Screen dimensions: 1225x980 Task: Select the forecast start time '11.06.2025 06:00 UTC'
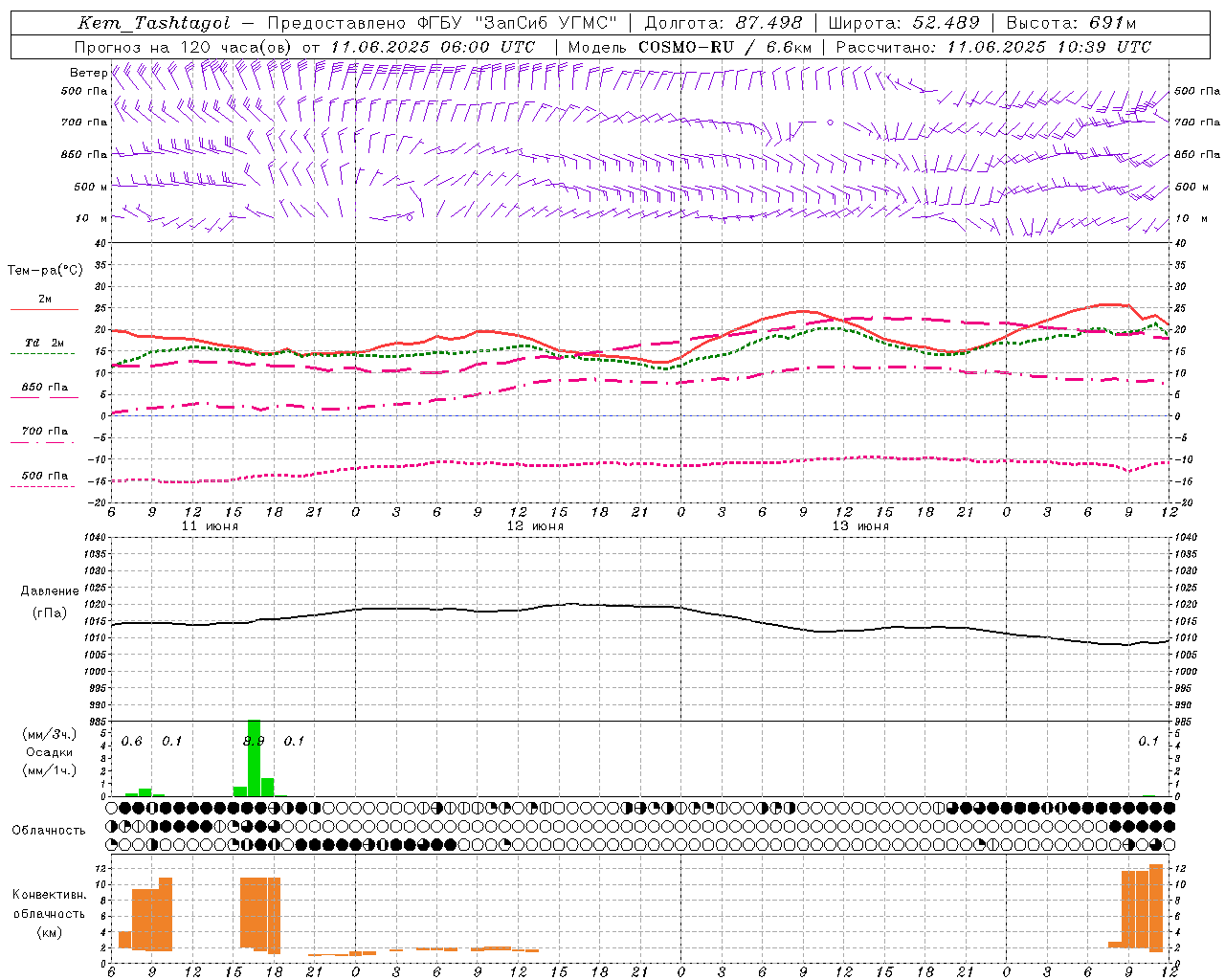433,47
